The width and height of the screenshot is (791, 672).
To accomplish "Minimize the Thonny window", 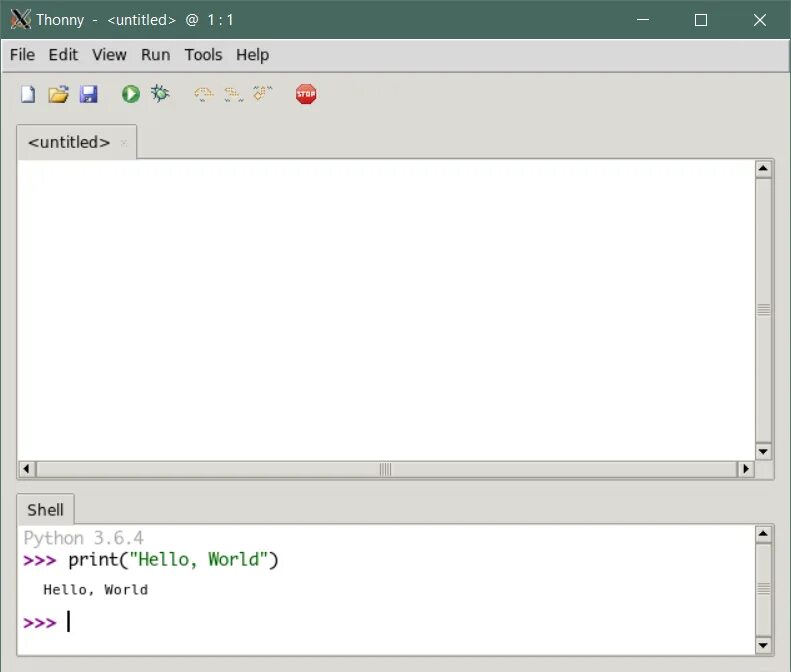I will click(x=643, y=20).
